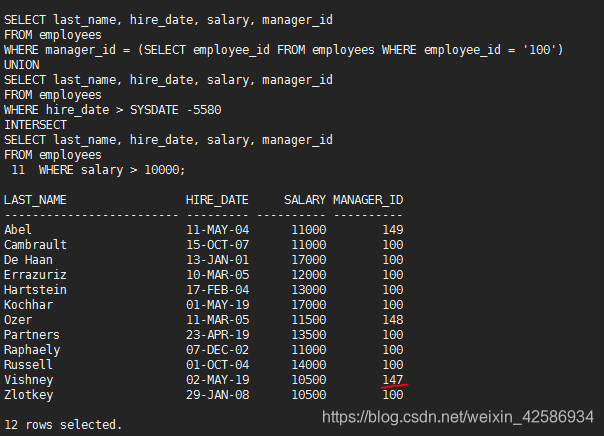Select the last name Errazuriz
Image resolution: width=604 pixels, height=436 pixels.
(x=35, y=275)
